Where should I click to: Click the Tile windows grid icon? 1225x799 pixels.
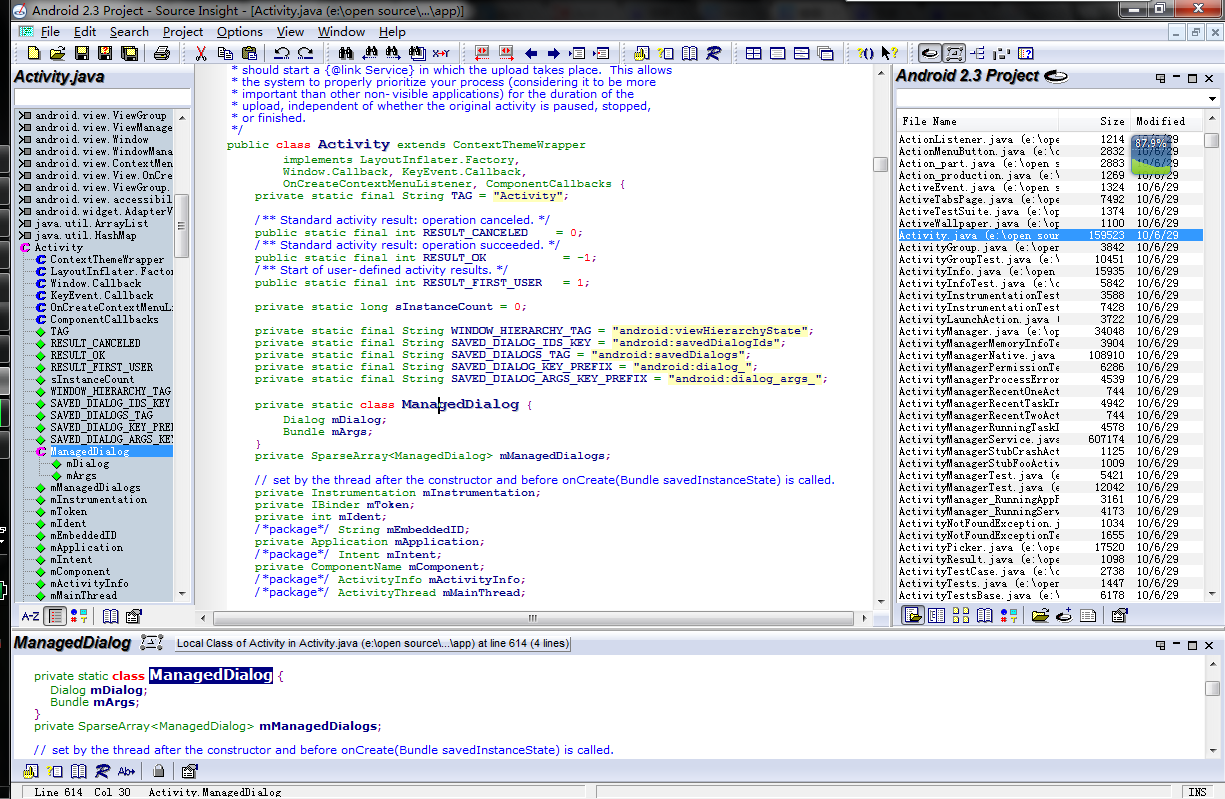click(x=753, y=53)
